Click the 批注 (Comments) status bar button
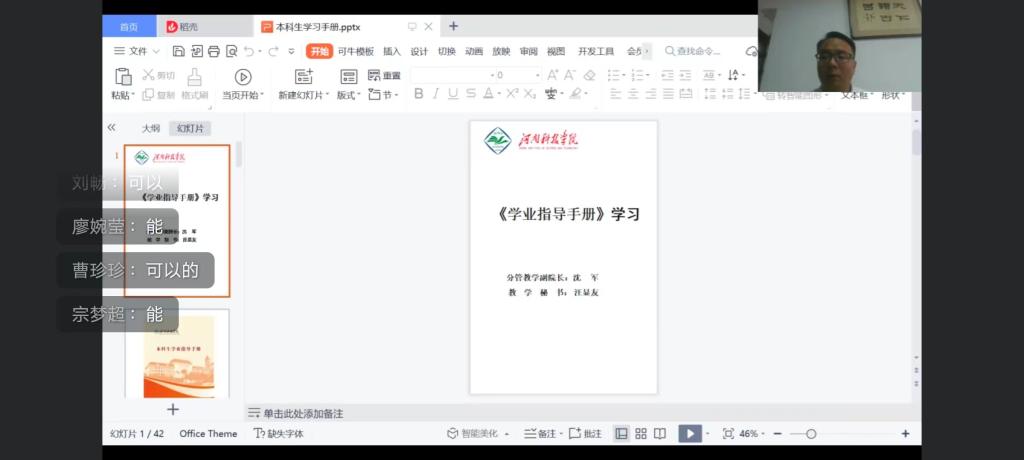Viewport: 1024px width, 460px height. (585, 433)
